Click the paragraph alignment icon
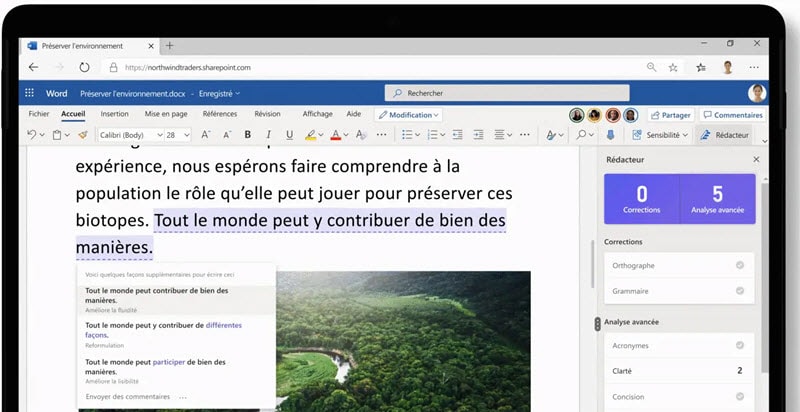The height and width of the screenshot is (412, 800). pos(499,135)
